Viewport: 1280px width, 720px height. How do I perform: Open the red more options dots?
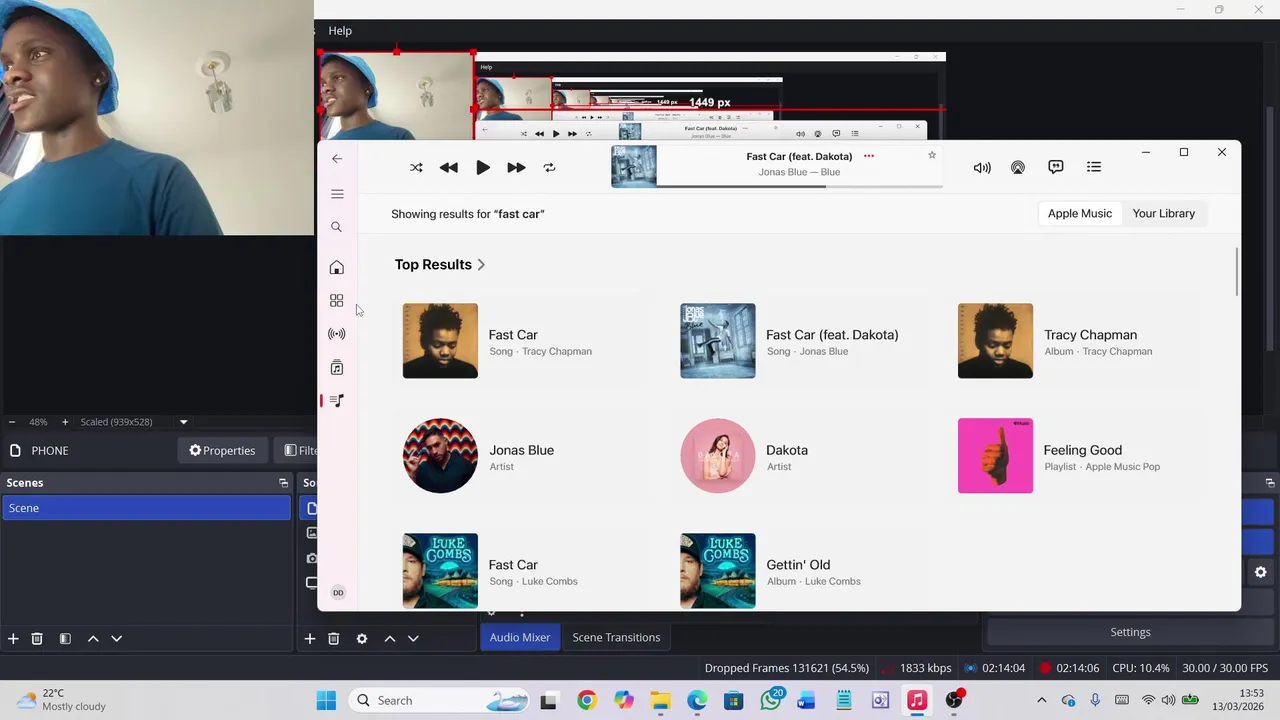pos(869,156)
